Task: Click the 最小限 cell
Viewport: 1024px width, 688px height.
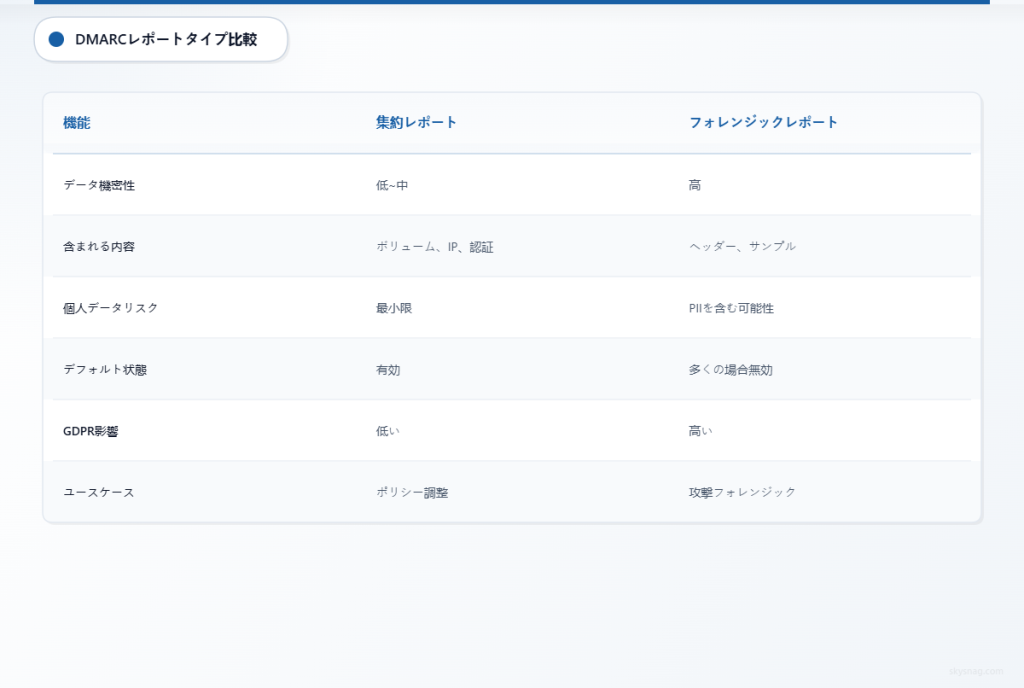Action: [394, 307]
